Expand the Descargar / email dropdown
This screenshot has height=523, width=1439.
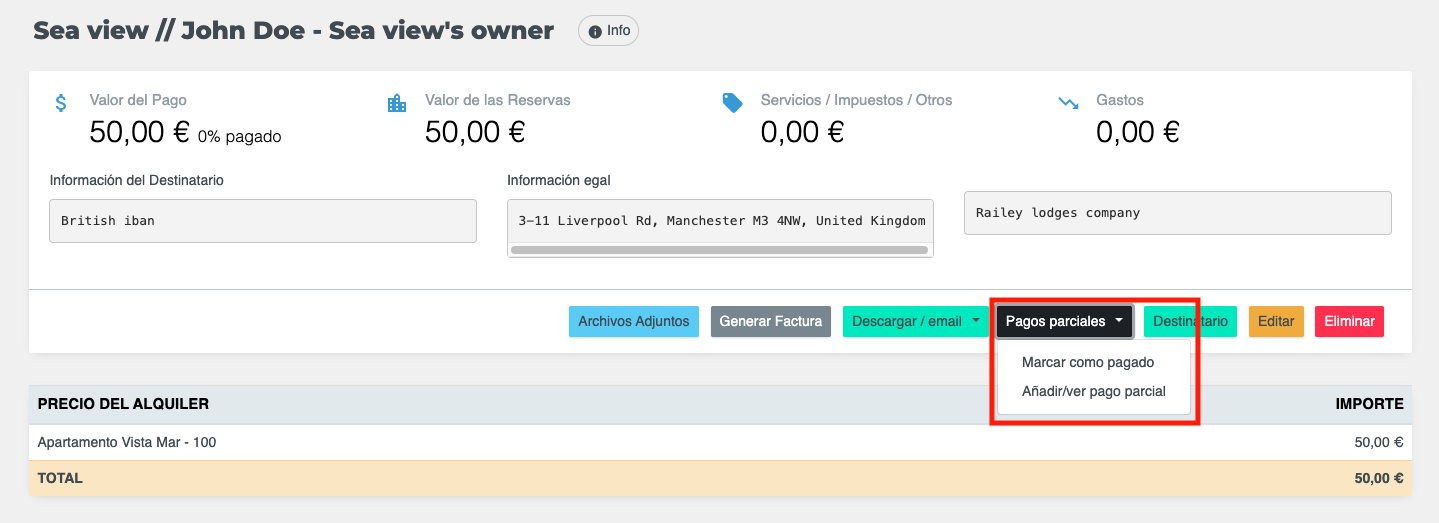tap(916, 321)
